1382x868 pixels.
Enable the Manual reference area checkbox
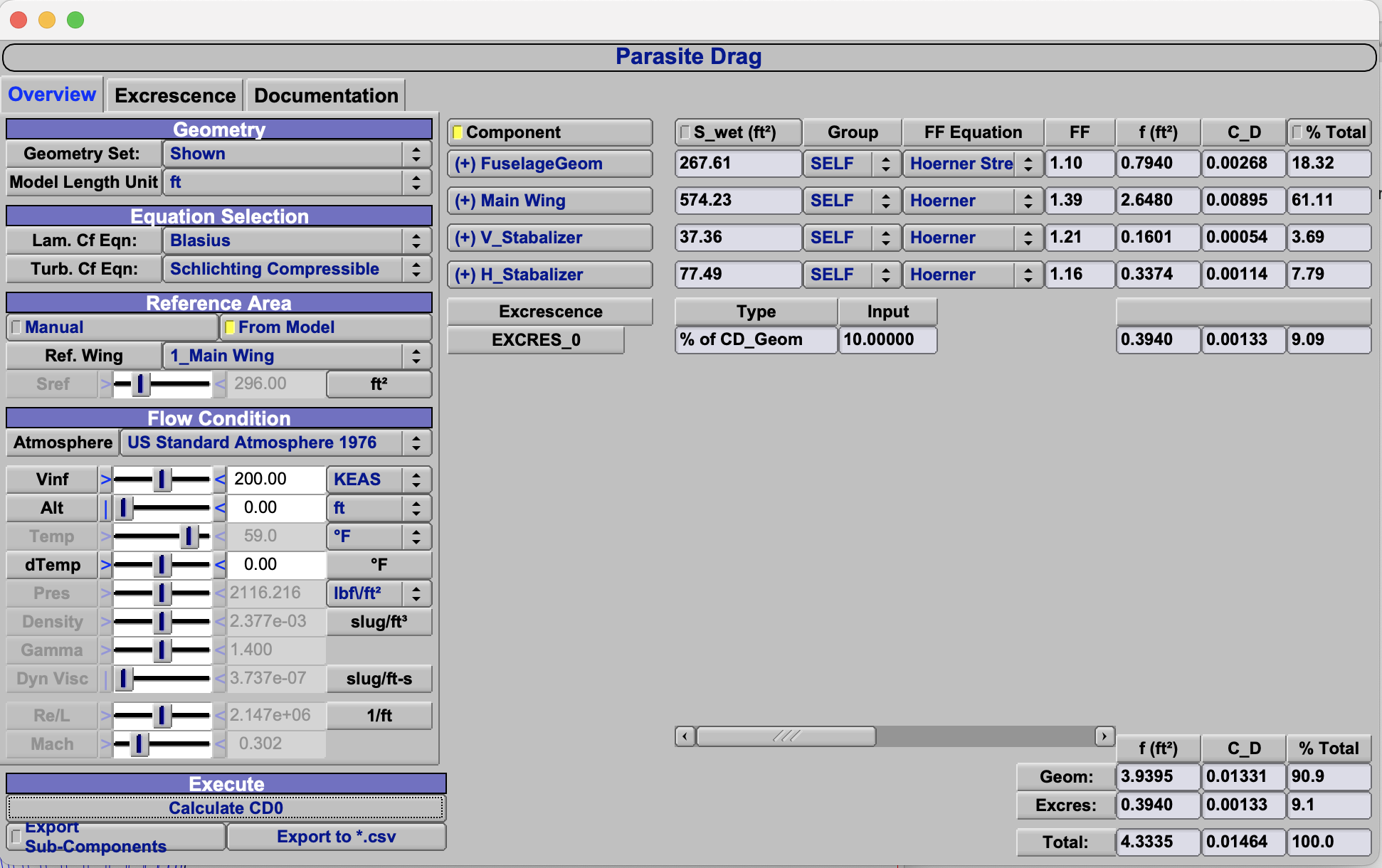(17, 327)
